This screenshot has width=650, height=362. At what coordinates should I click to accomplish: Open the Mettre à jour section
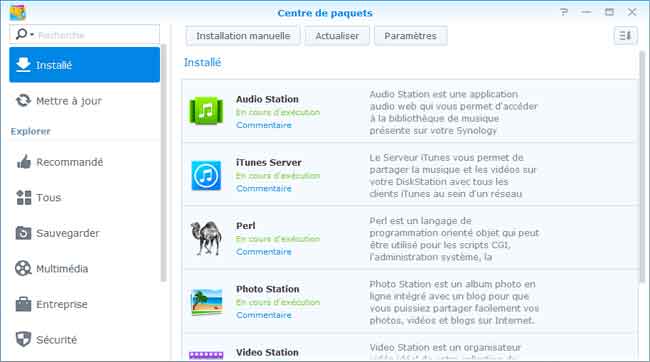[85, 101]
